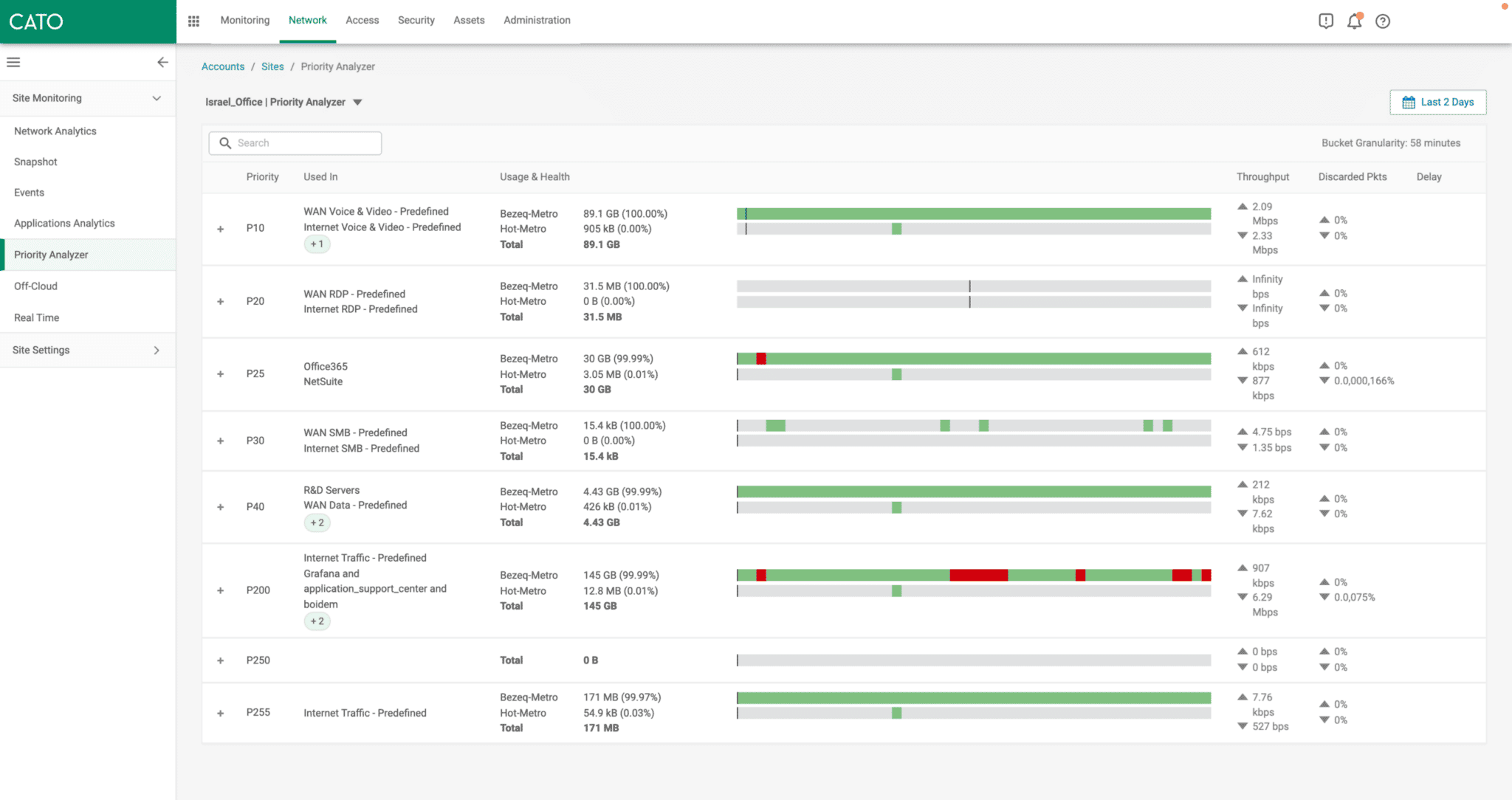Collapse the sidebar using the back arrow icon
1512x800 pixels.
[x=162, y=62]
